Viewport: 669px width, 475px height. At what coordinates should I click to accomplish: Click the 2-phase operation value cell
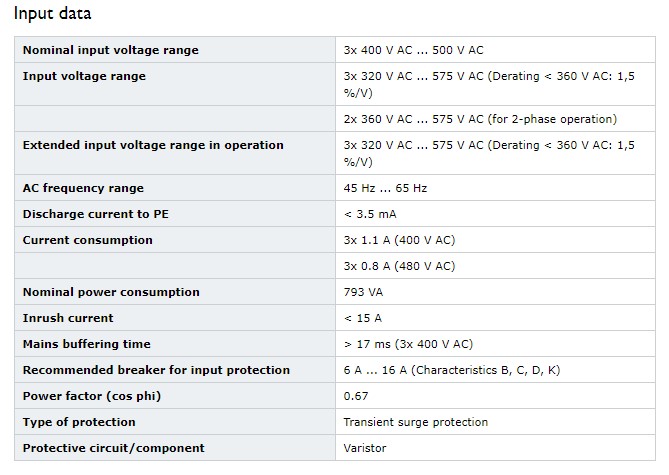coord(495,119)
